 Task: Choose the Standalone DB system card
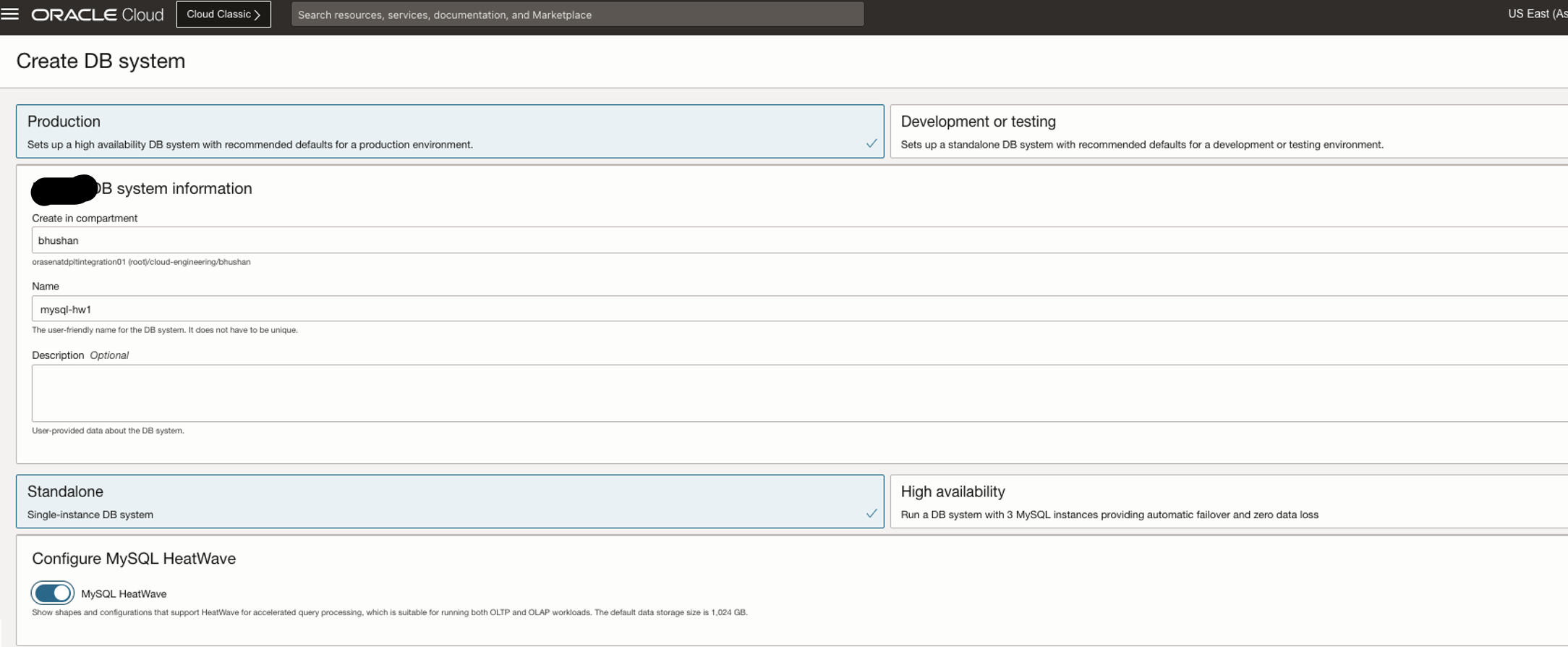coord(450,502)
